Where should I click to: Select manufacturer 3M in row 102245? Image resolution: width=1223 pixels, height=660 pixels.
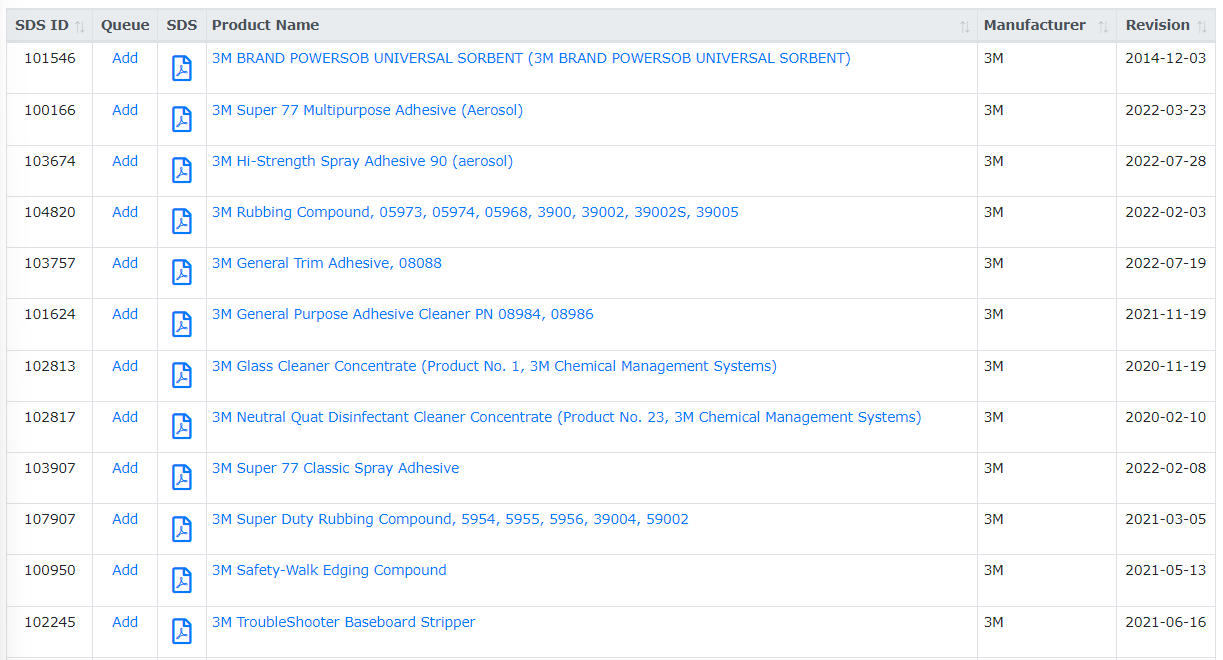(x=994, y=622)
